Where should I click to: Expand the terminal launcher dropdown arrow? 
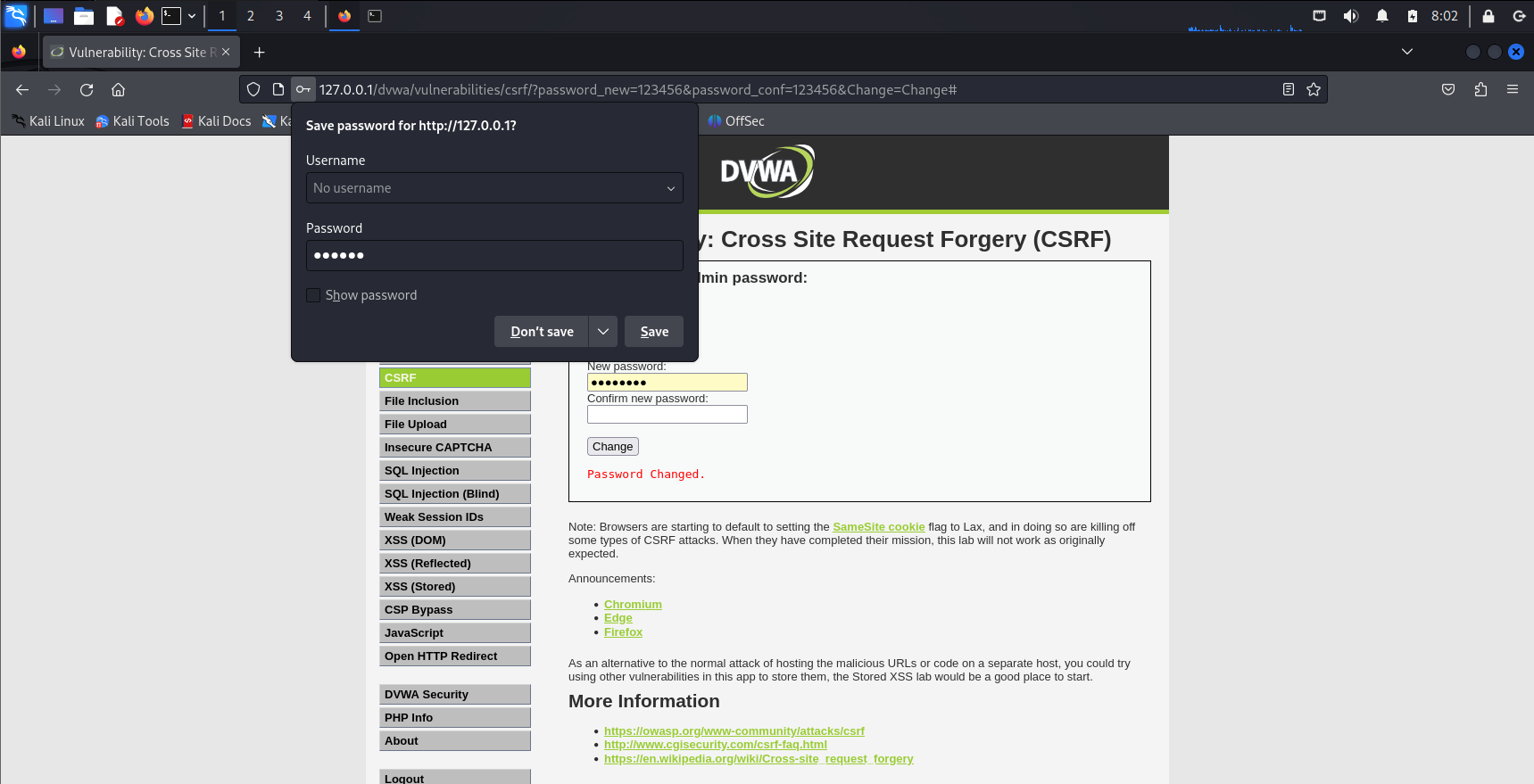tap(192, 16)
